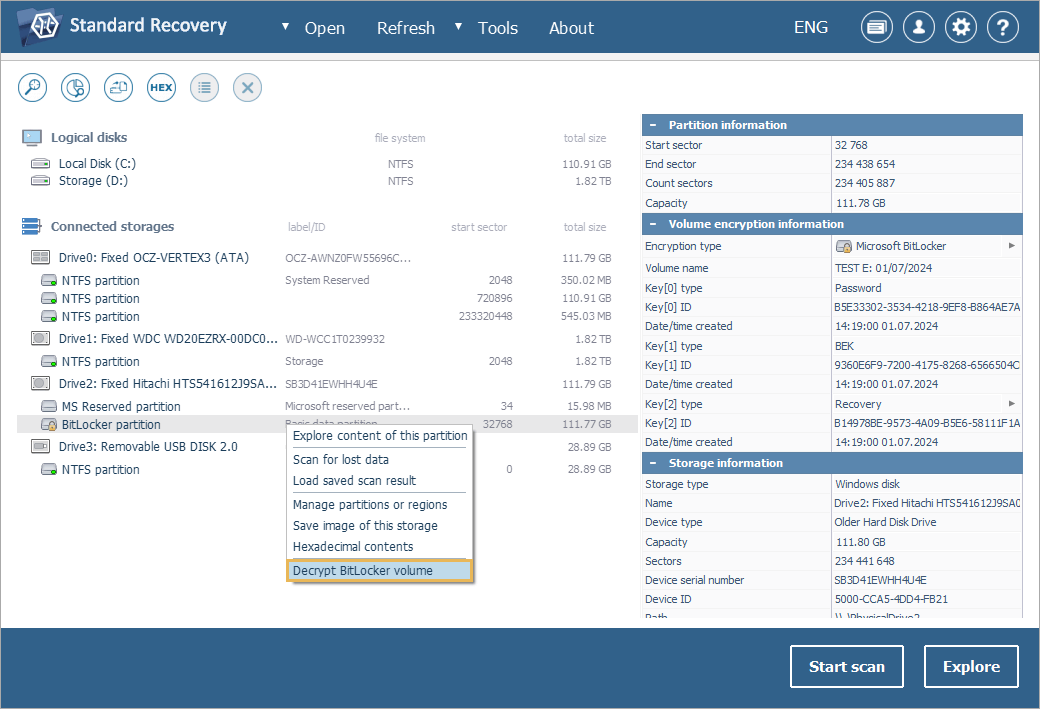
Task: Click Refresh in the top bar
Action: point(406,28)
